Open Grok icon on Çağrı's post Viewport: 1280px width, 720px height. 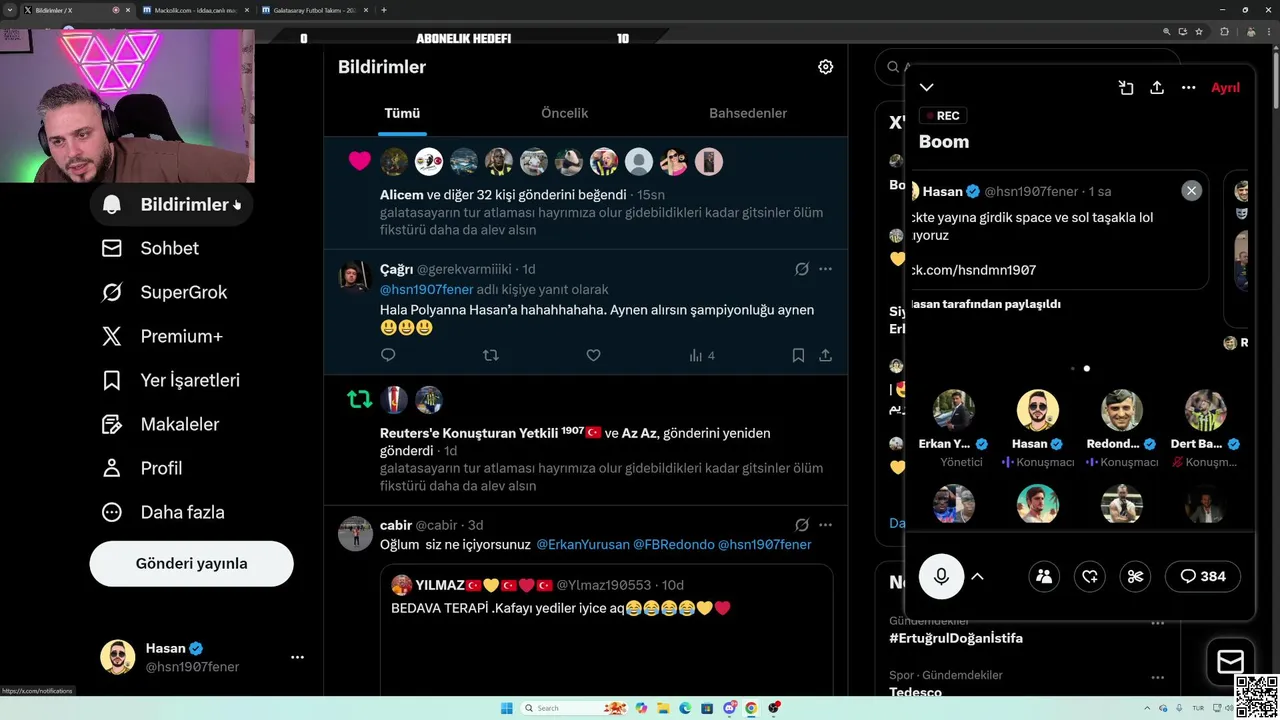coord(801,269)
